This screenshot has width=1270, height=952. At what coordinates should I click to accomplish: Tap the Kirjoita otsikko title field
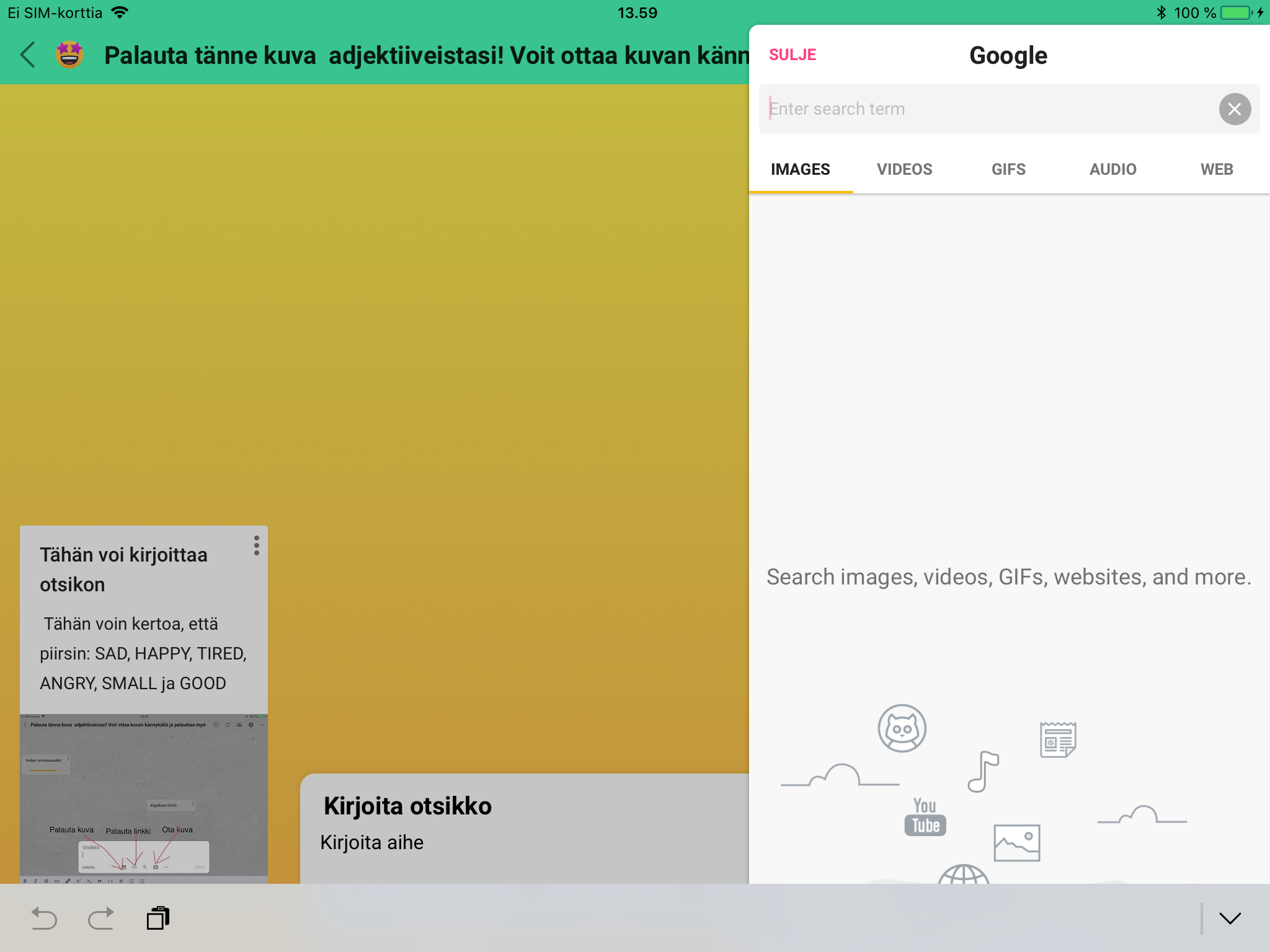point(407,806)
